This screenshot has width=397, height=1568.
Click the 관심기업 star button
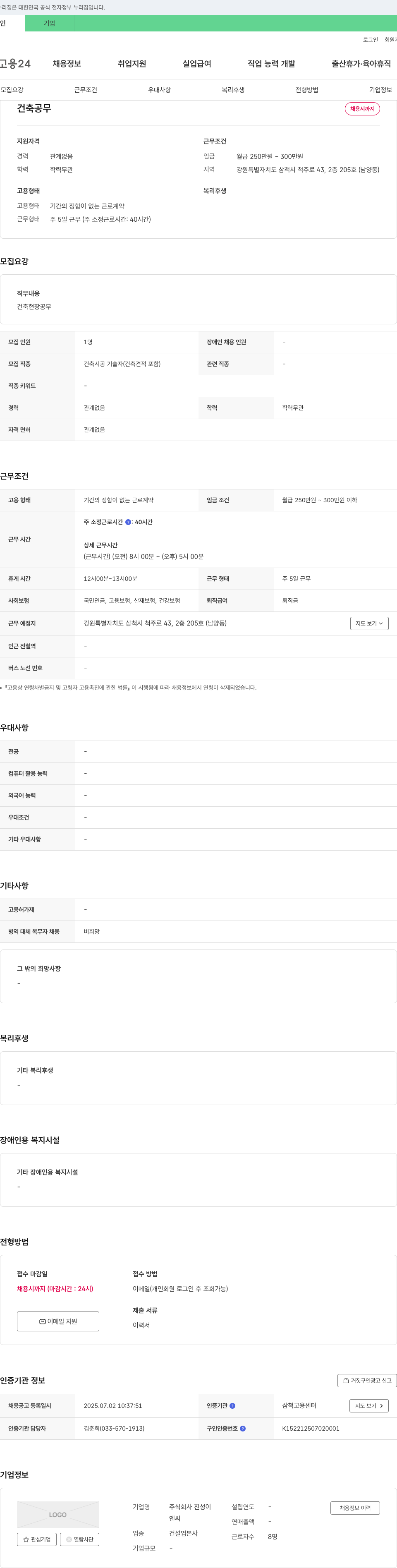[36, 1539]
